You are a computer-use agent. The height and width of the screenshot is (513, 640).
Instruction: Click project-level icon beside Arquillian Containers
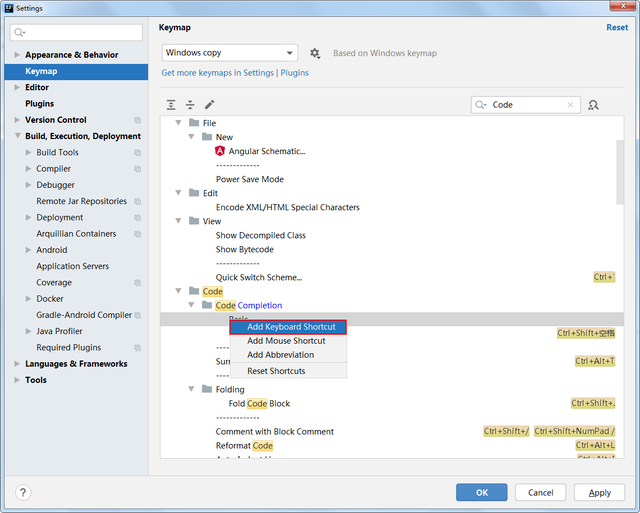(138, 234)
